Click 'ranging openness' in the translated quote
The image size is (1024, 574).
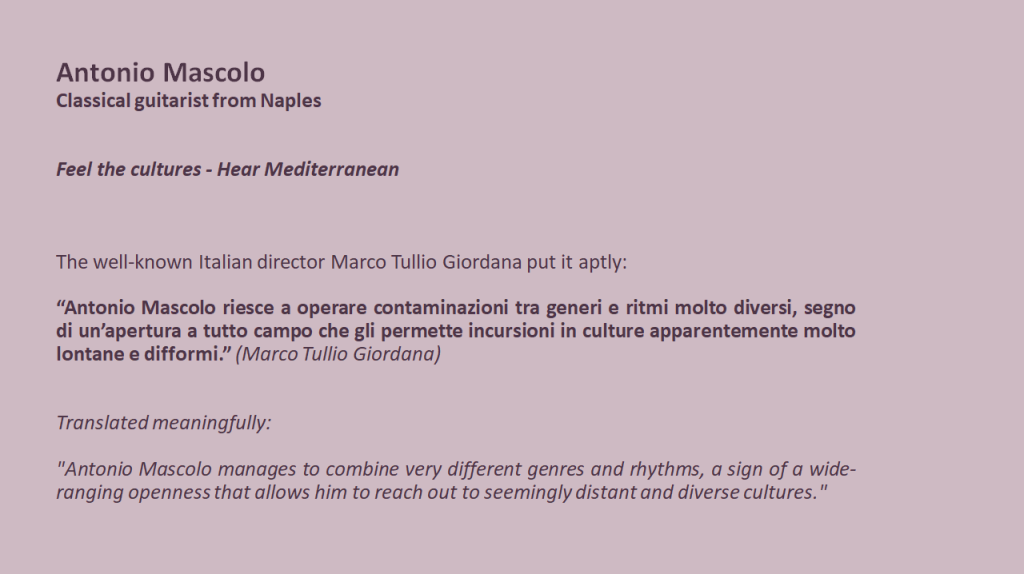(x=133, y=493)
